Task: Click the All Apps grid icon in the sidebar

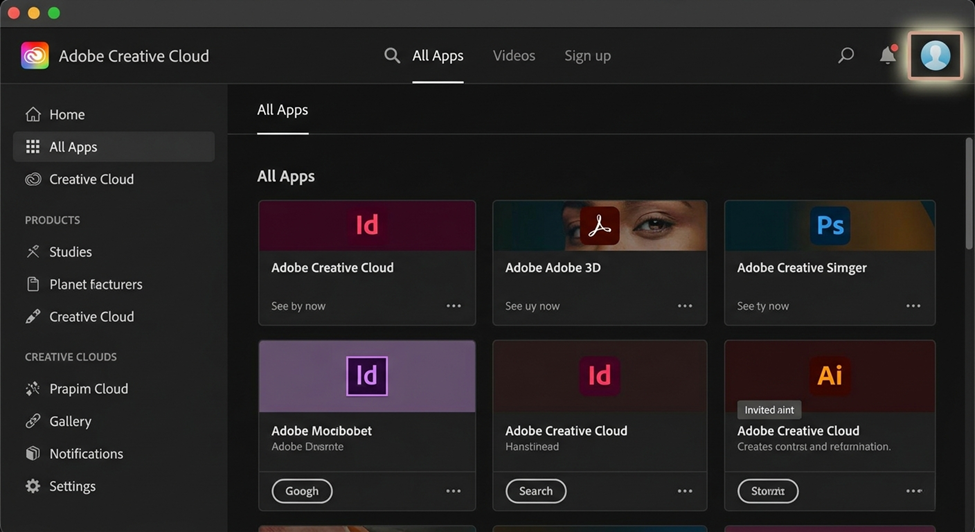Action: pyautogui.click(x=33, y=147)
